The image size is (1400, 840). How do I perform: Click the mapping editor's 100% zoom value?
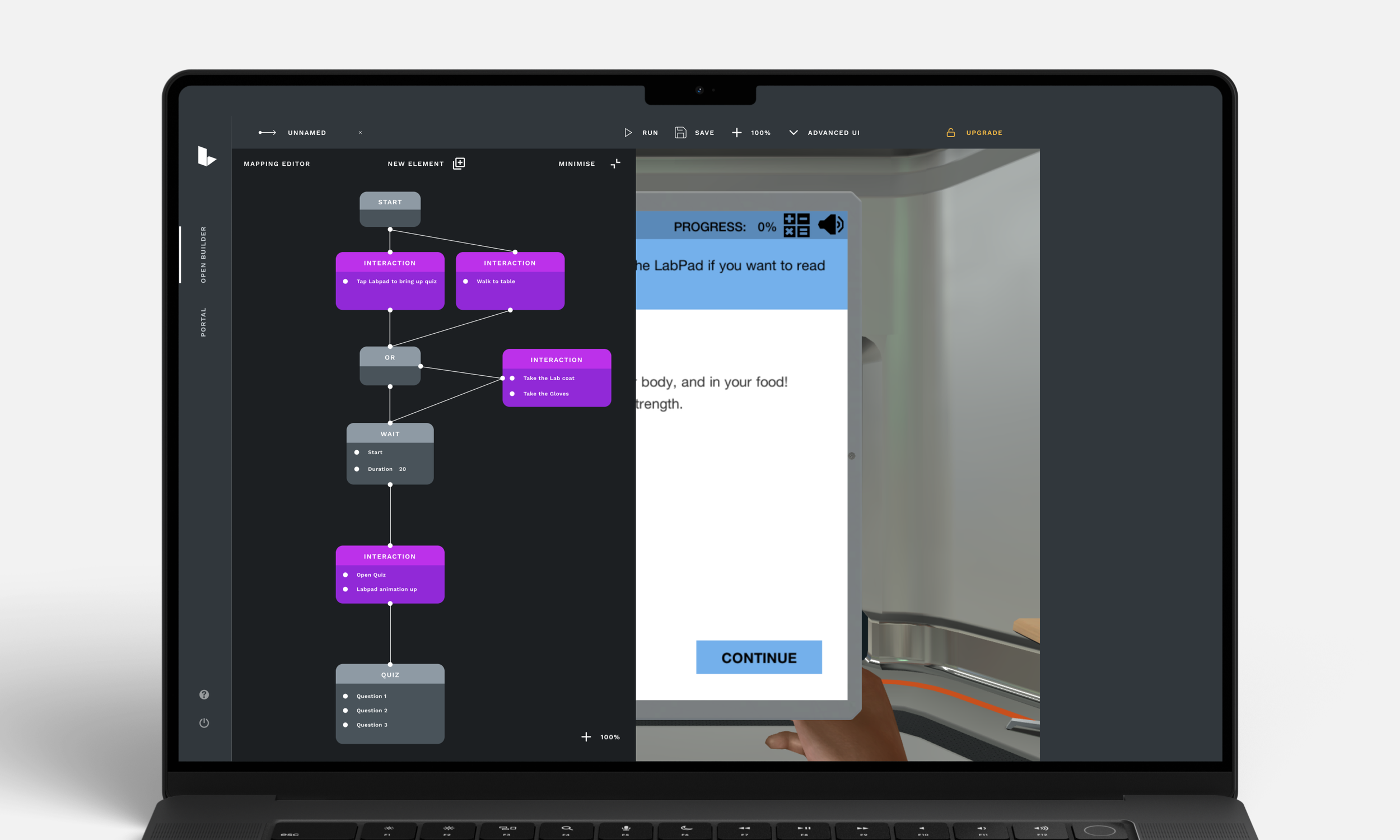point(610,736)
